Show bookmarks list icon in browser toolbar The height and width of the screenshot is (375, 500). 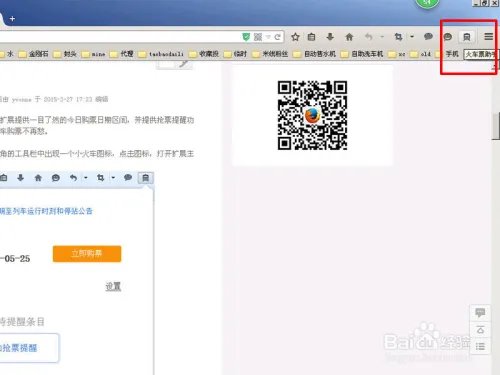point(312,37)
